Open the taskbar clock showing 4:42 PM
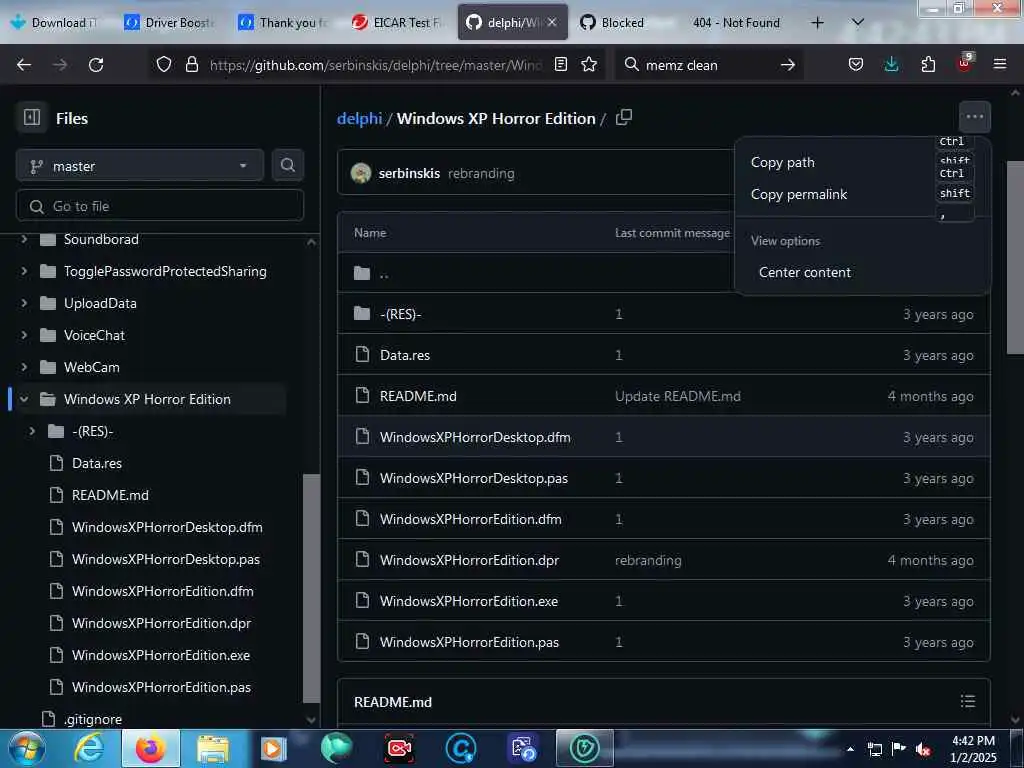Image resolution: width=1024 pixels, height=768 pixels. (973, 749)
